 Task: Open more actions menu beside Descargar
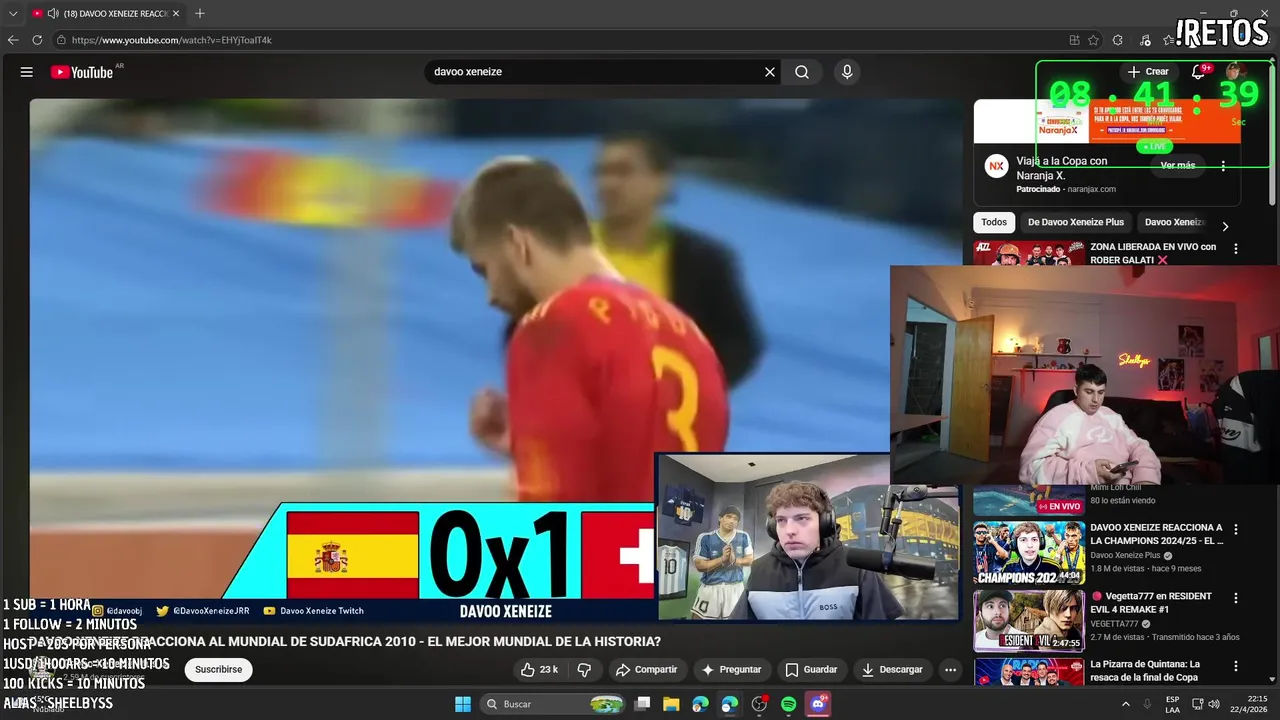(951, 670)
